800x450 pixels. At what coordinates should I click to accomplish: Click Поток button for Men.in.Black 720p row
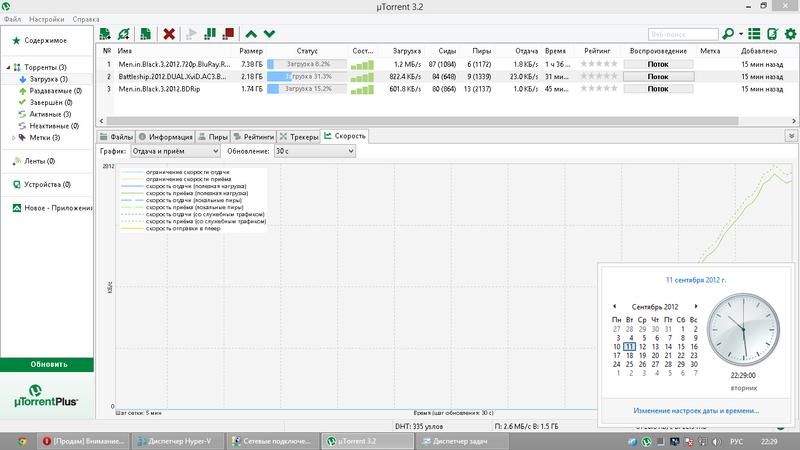click(x=658, y=64)
